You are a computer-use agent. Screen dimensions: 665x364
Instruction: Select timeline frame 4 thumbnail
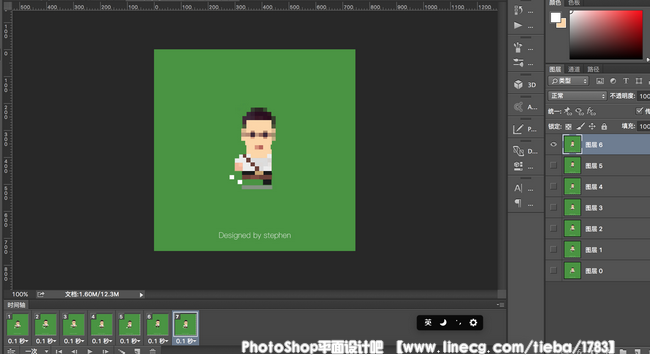pos(102,325)
